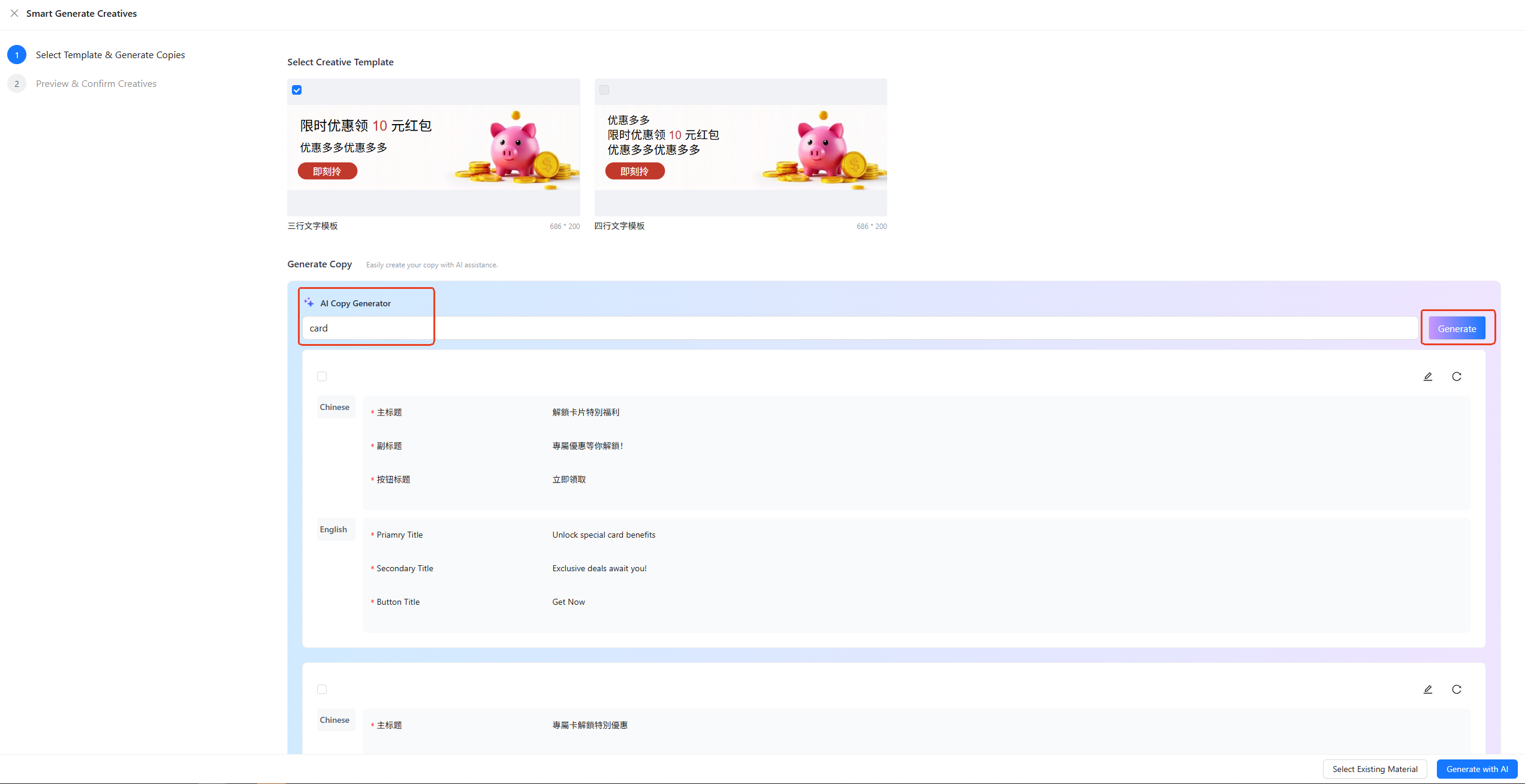Open Preview & Confirm Creatives step
Screen dimensions: 1525x784
click(x=96, y=83)
